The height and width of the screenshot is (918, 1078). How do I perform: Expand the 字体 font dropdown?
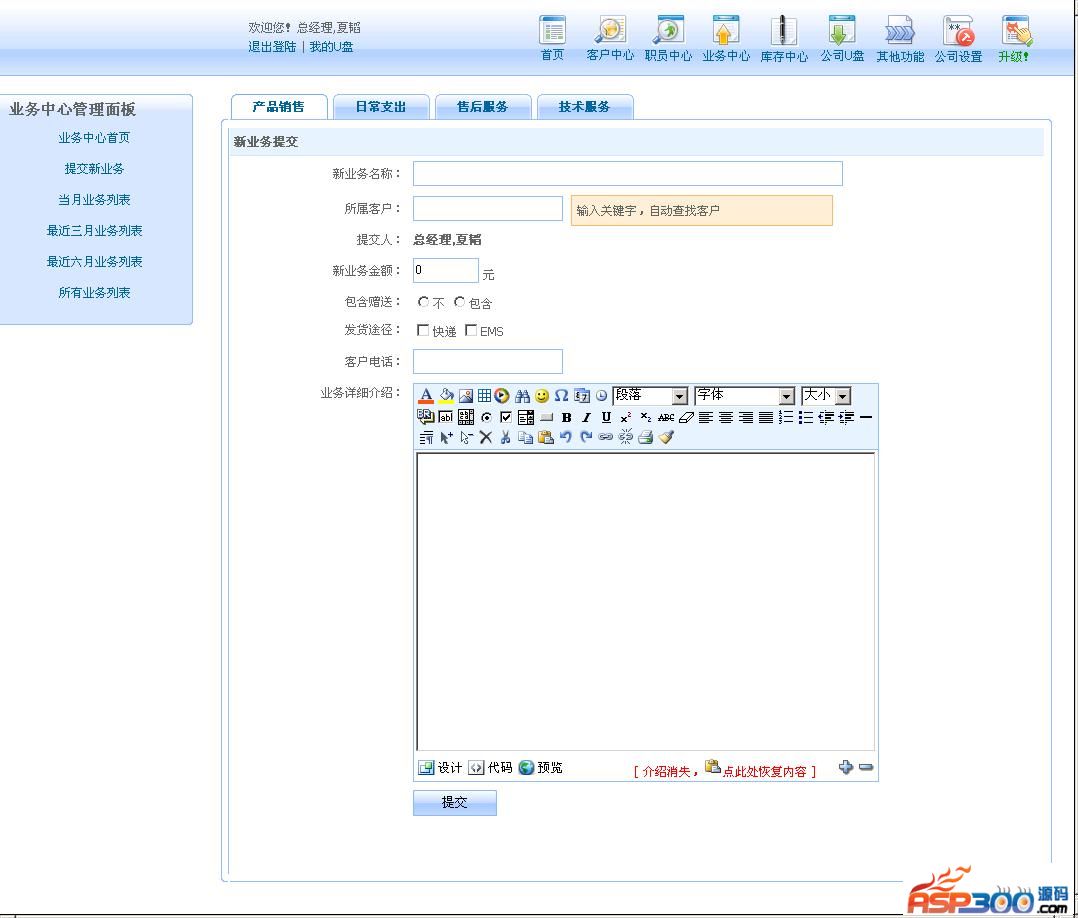(x=785, y=396)
